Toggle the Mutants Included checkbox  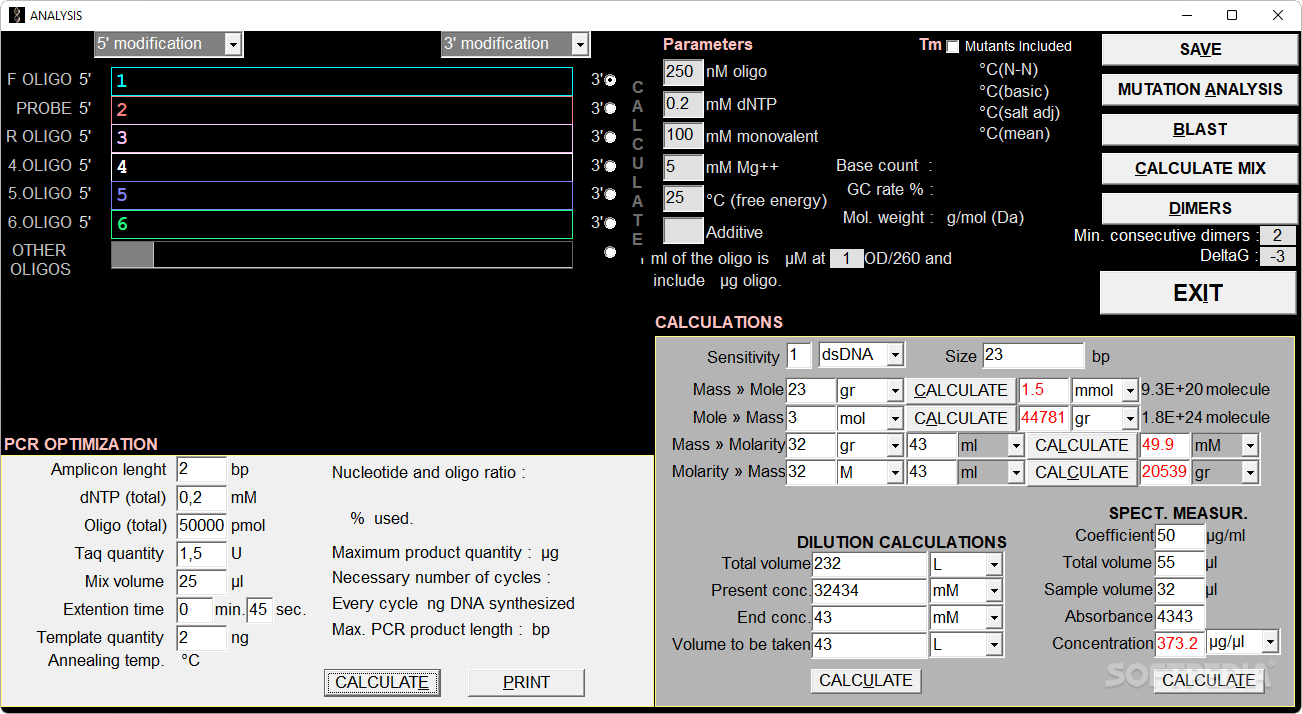point(952,46)
